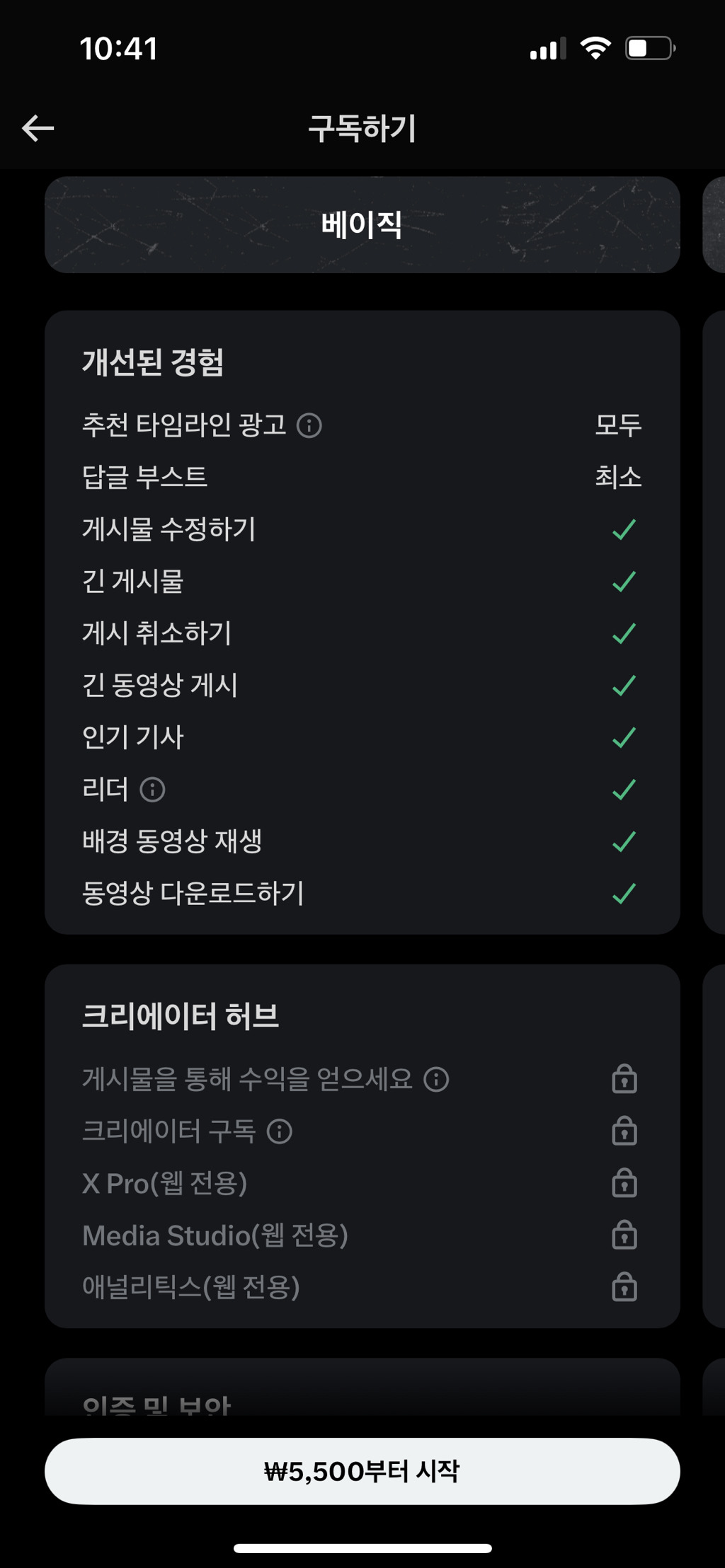Open info icon beside 리더
This screenshot has width=725, height=1568.
(152, 789)
